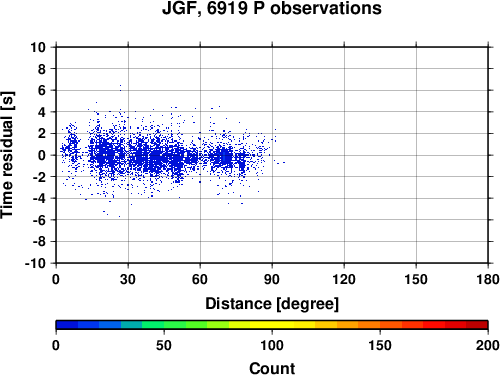Screen dimensions: 500x375
Task: Click the Count colorbar label
Action: (272, 368)
